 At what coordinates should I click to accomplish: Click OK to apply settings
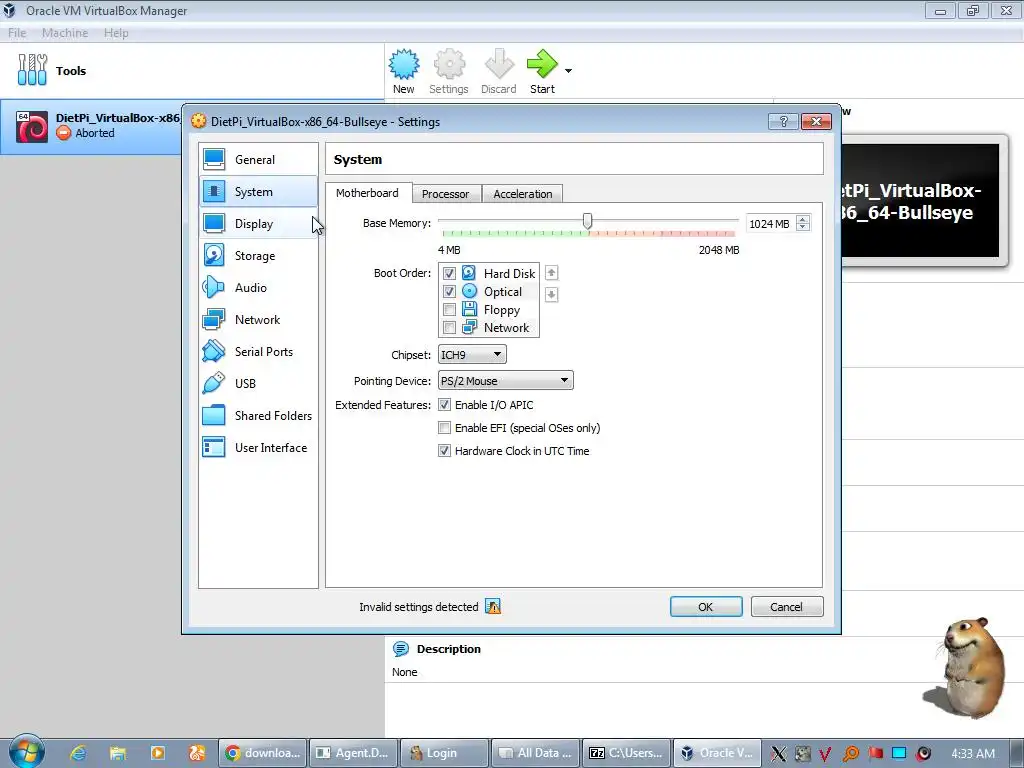pyautogui.click(x=706, y=607)
